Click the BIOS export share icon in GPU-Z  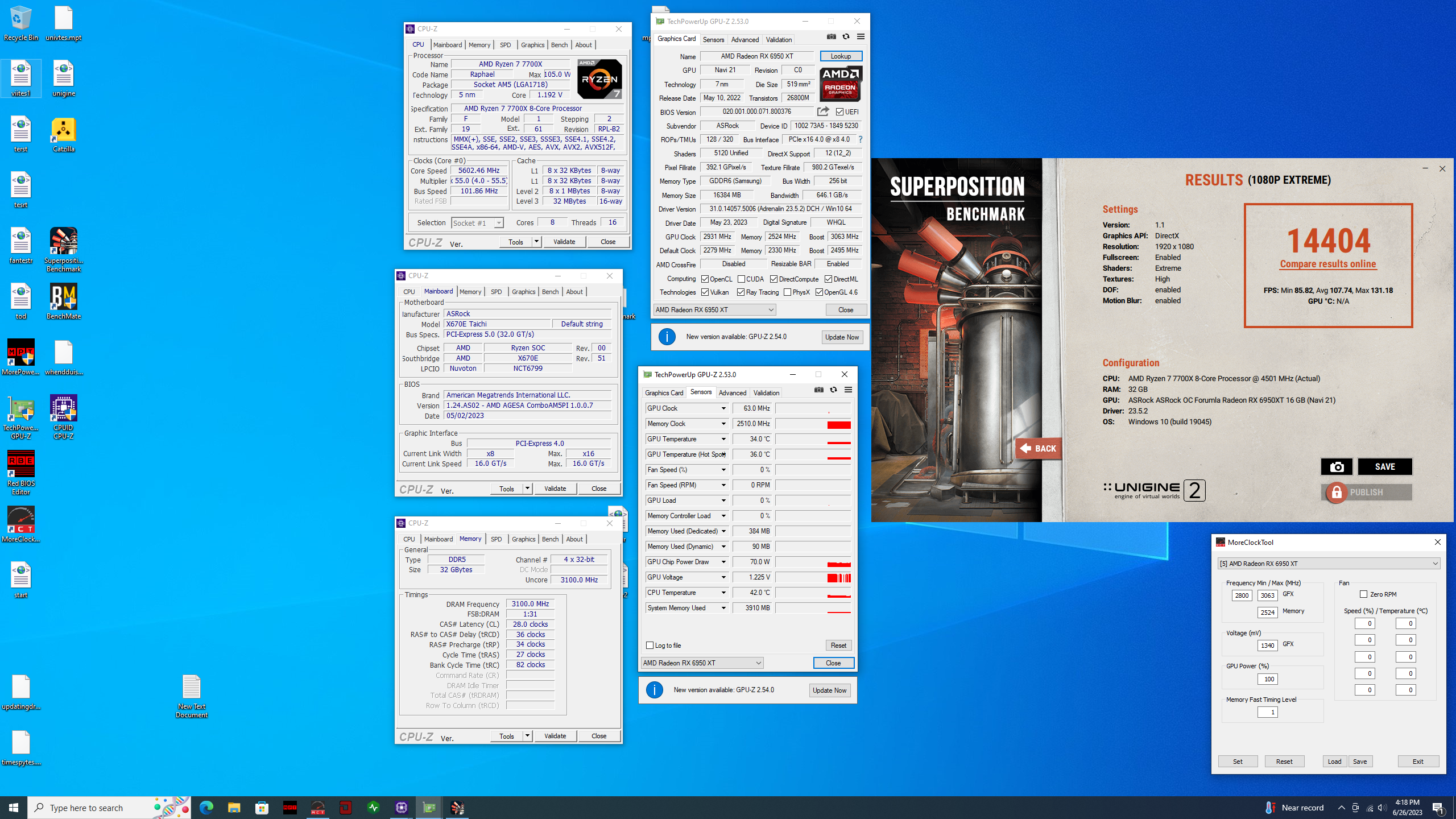pos(823,111)
